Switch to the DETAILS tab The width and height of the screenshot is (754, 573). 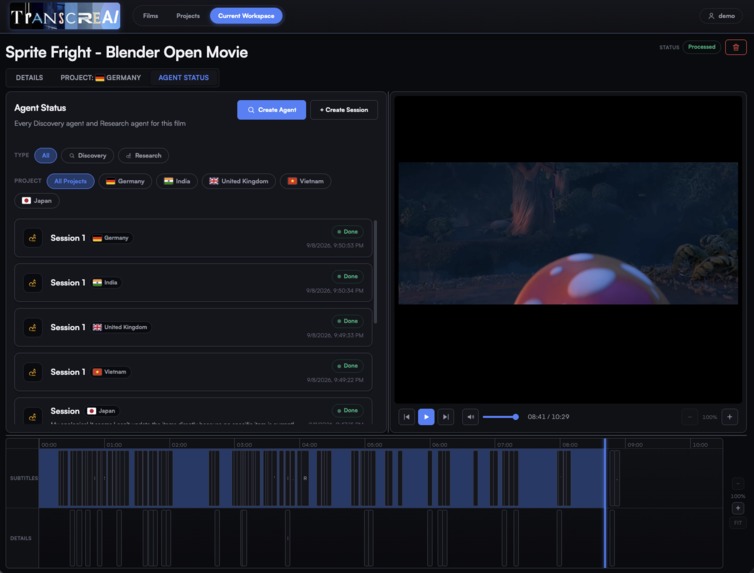(29, 77)
